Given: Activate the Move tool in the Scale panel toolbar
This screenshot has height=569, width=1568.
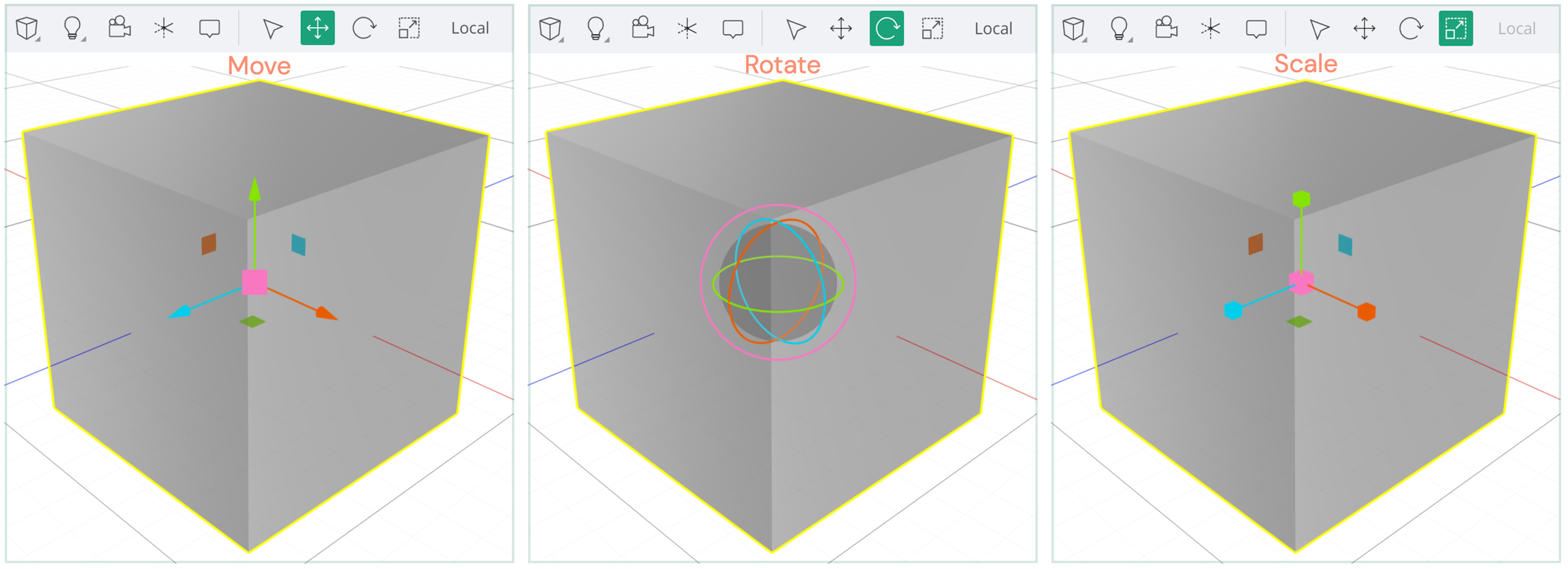Looking at the screenshot, I should 1365,29.
